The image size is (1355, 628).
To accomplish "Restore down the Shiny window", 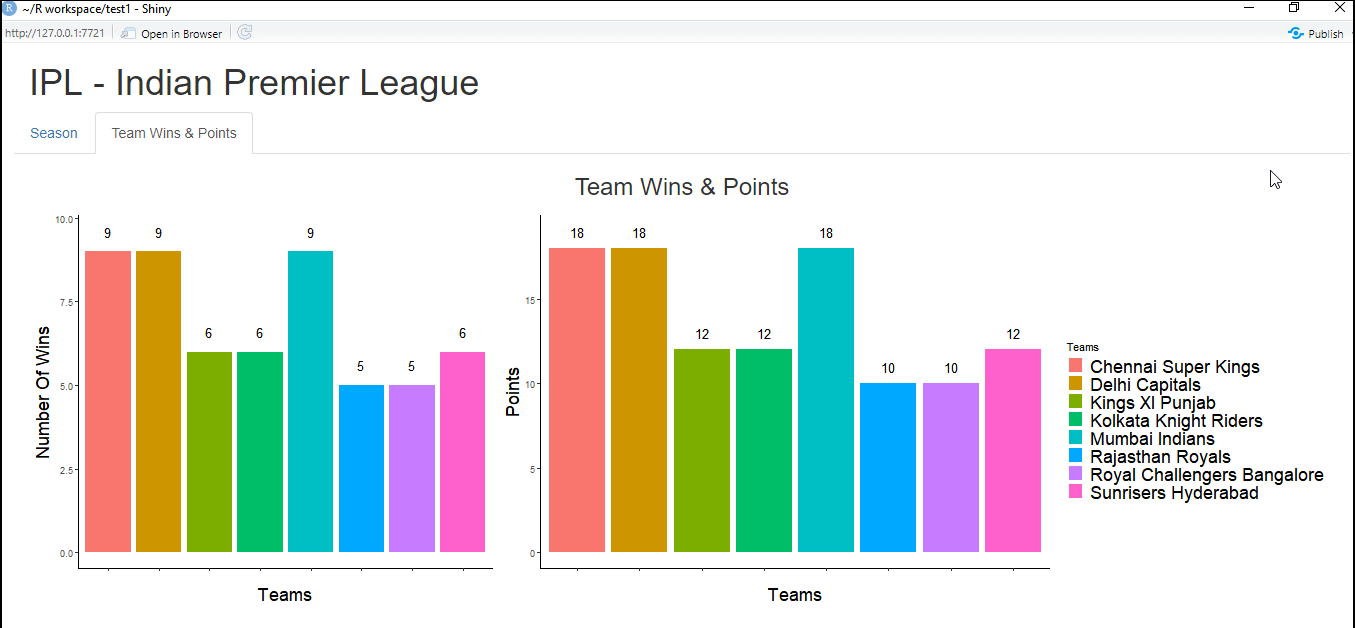I will (x=1294, y=8).
